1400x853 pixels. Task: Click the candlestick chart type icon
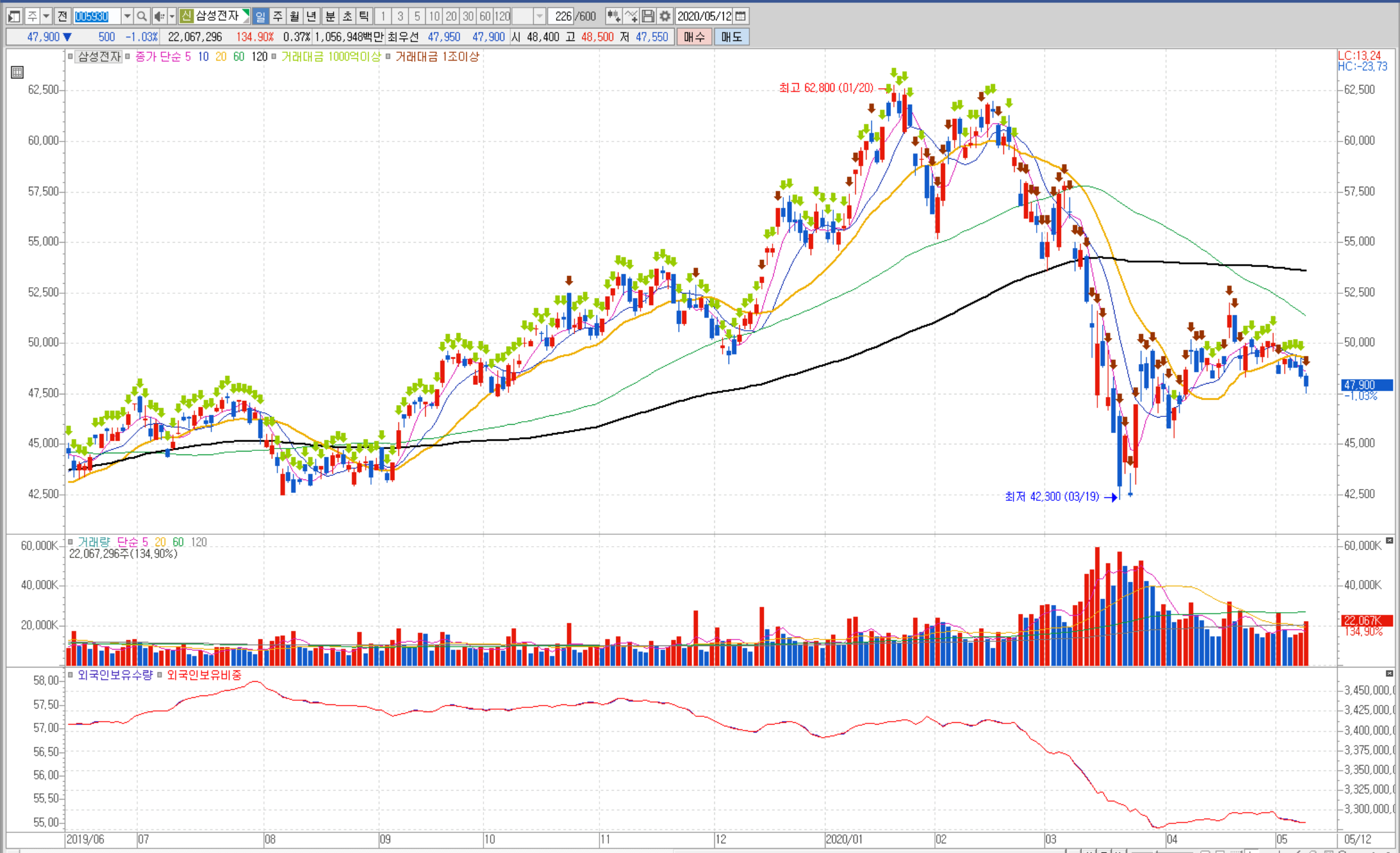[x=614, y=16]
